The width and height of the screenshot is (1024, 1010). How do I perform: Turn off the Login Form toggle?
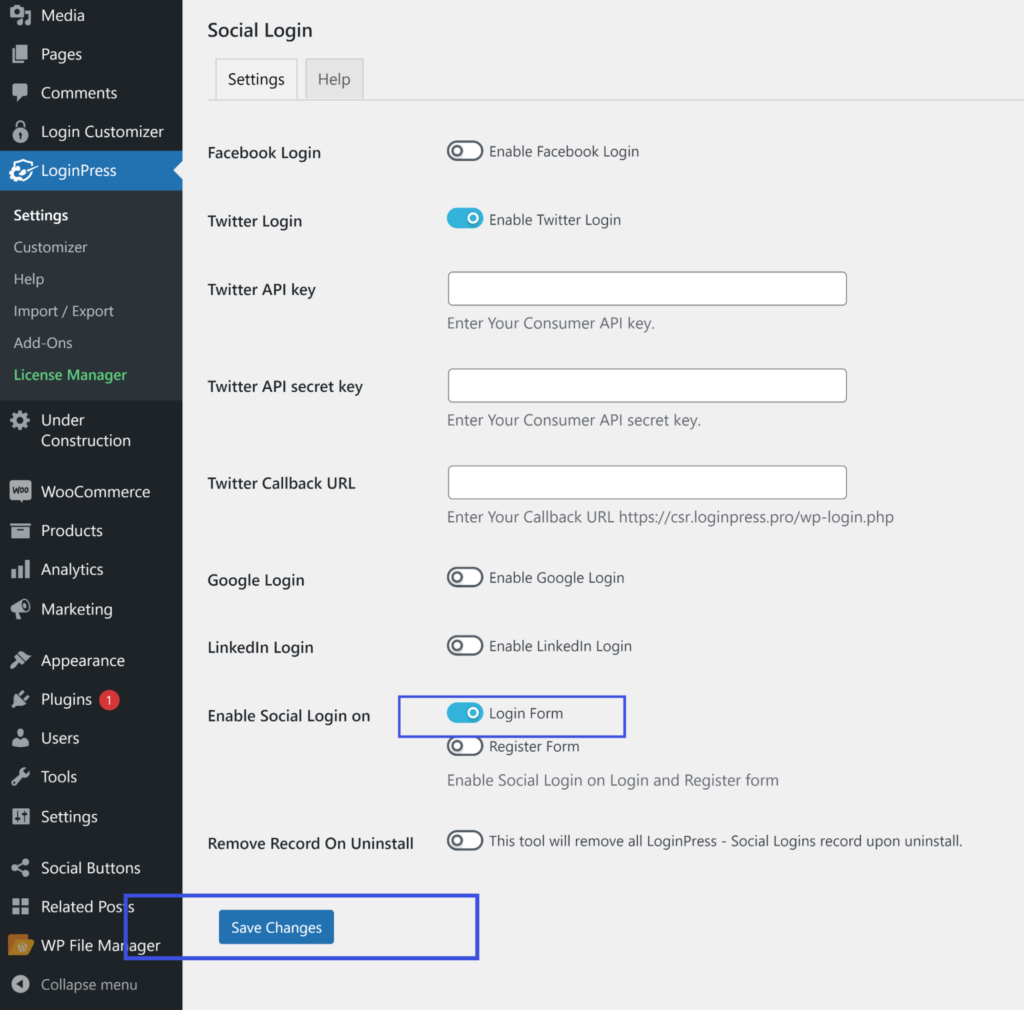pyautogui.click(x=464, y=713)
